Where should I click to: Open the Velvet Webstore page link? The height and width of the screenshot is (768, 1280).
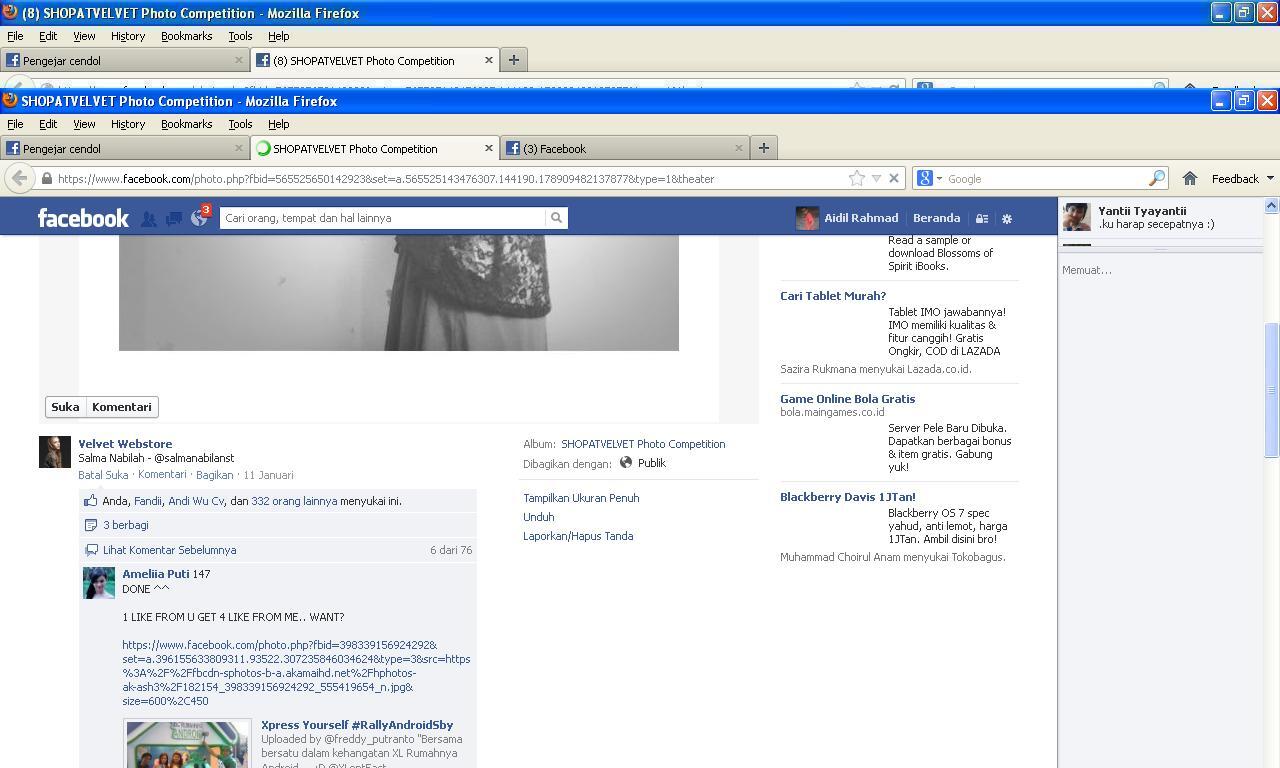[x=125, y=444]
